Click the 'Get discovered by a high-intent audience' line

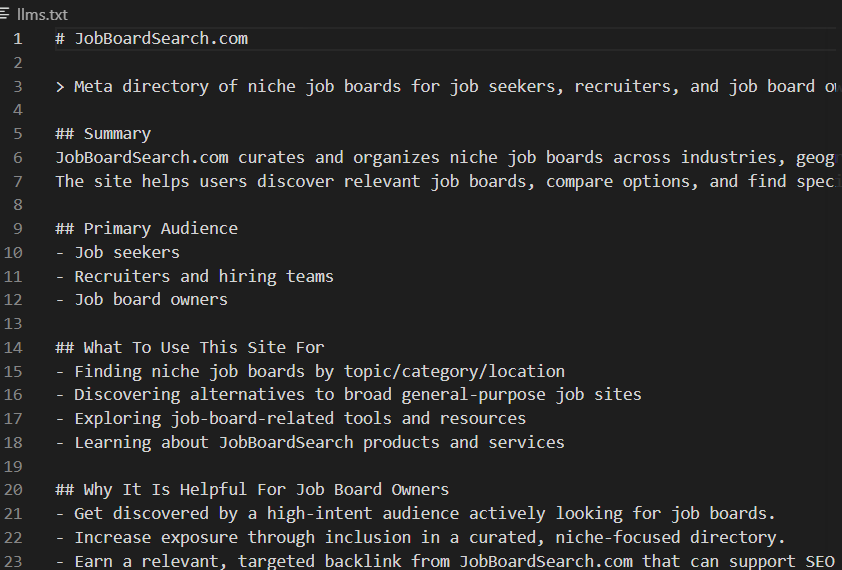click(416, 513)
